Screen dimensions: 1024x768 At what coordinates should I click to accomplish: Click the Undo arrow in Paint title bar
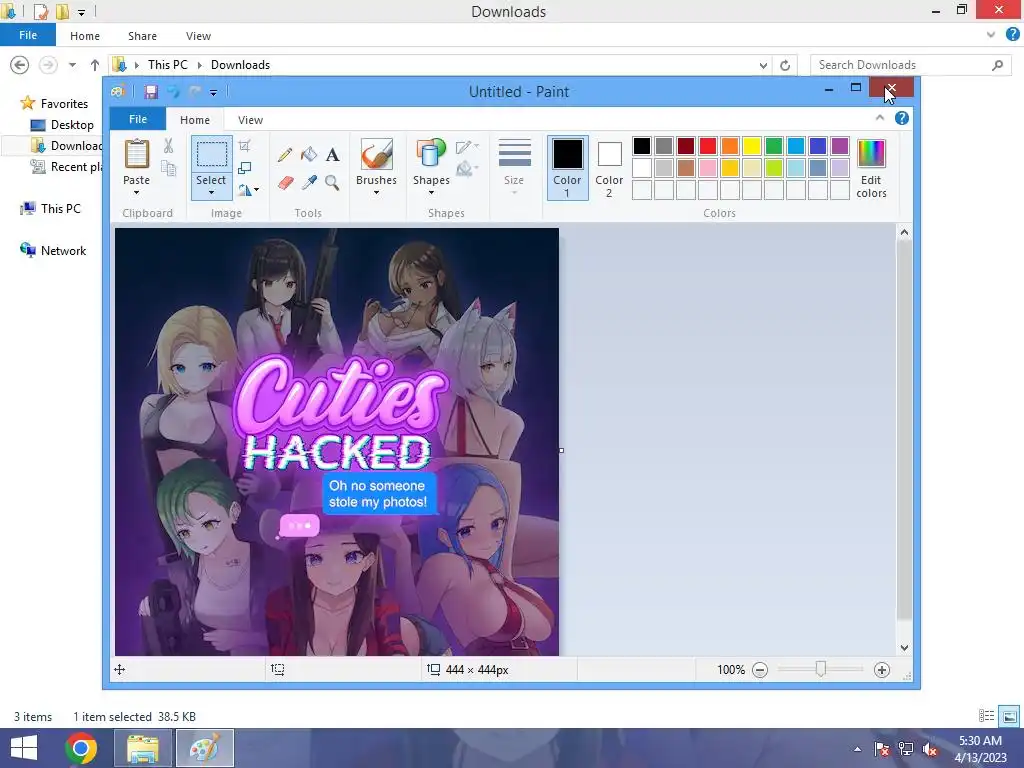(173, 92)
